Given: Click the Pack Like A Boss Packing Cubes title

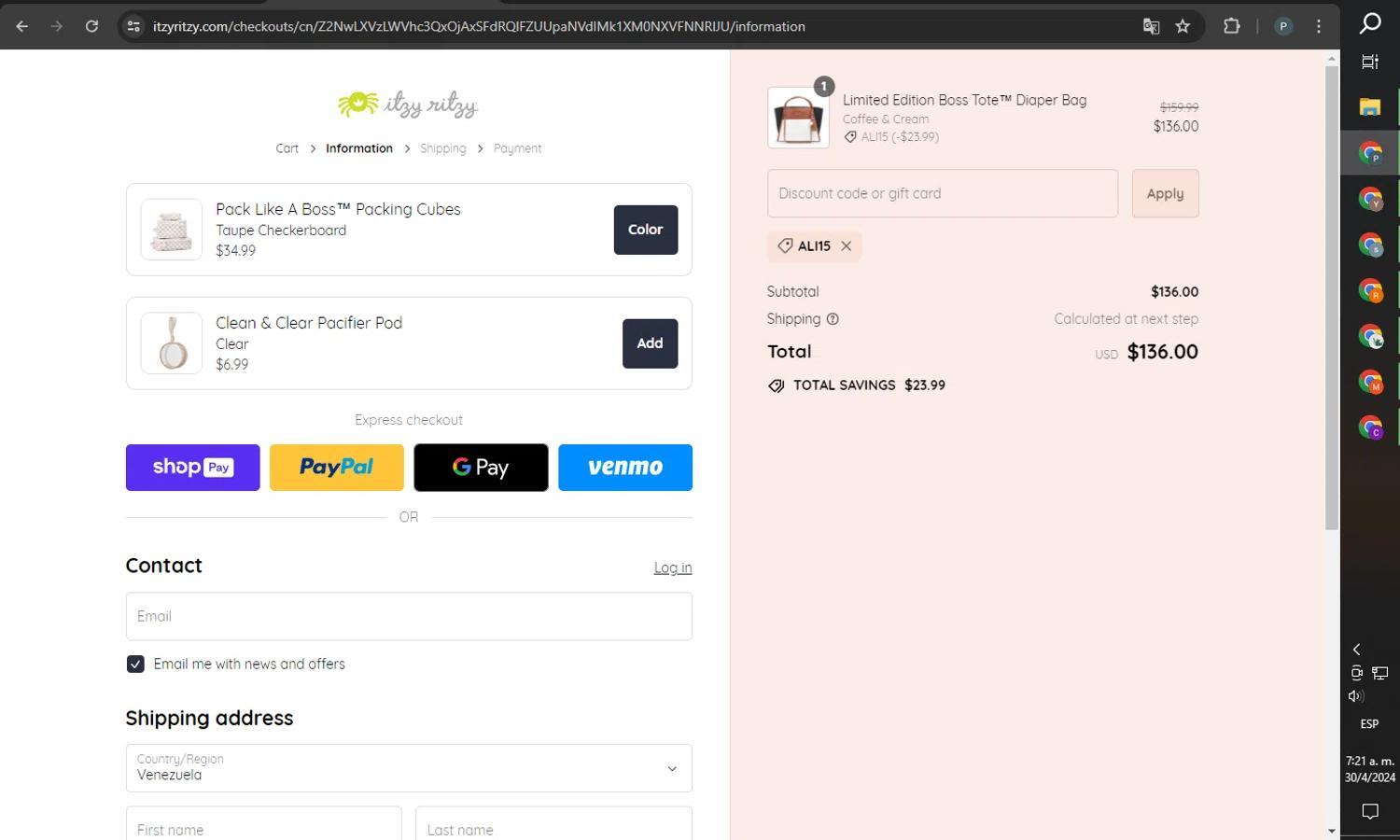Looking at the screenshot, I should pos(338,209).
